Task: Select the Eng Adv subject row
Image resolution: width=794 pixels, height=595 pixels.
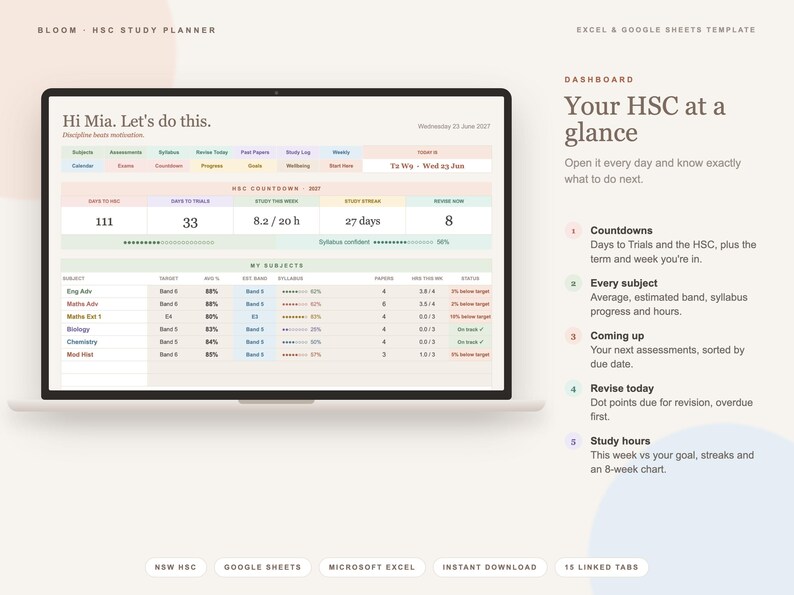Action: pyautogui.click(x=276, y=292)
